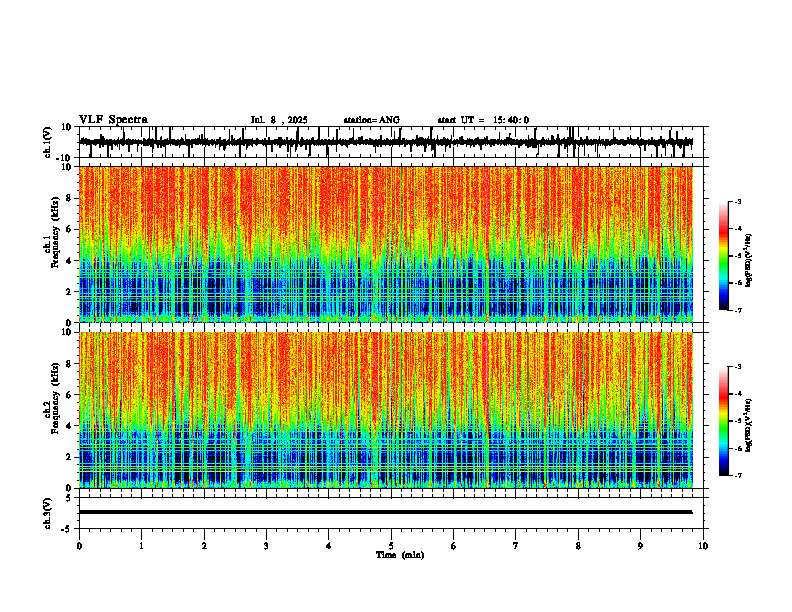Click the 'ch.1(V)' axis label
792x612 pixels.
pyautogui.click(x=48, y=142)
